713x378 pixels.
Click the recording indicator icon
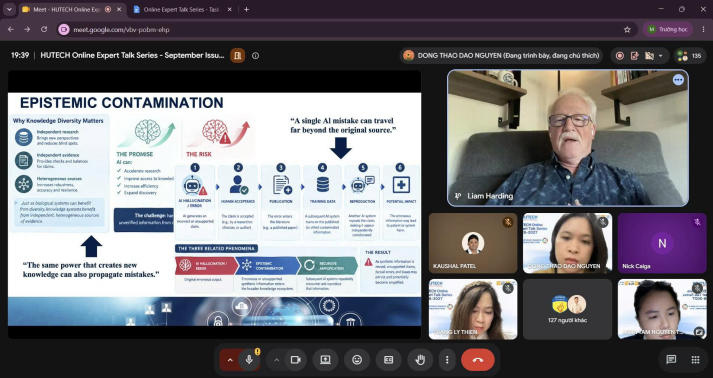[619, 55]
